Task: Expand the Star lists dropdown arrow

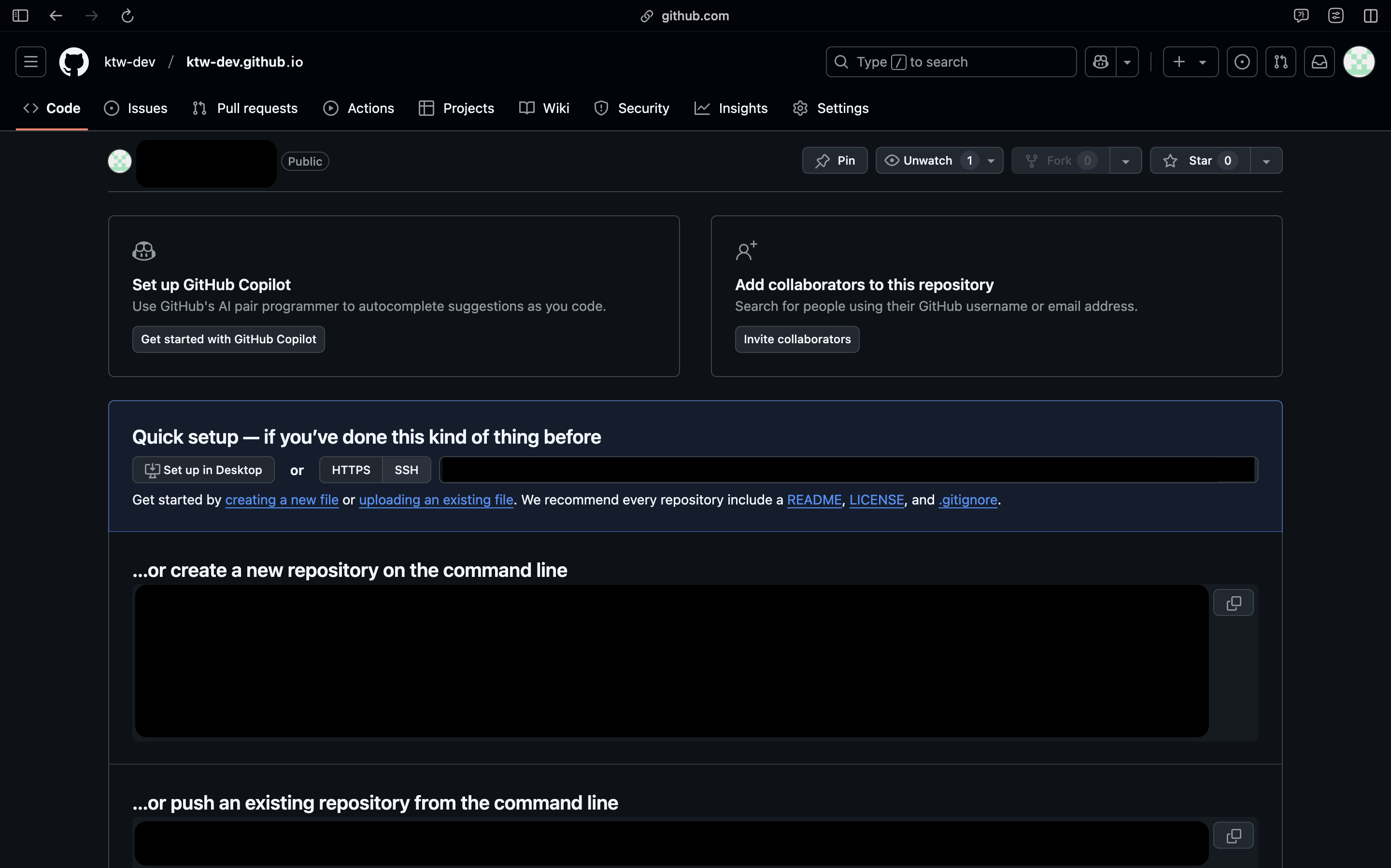Action: [x=1266, y=161]
